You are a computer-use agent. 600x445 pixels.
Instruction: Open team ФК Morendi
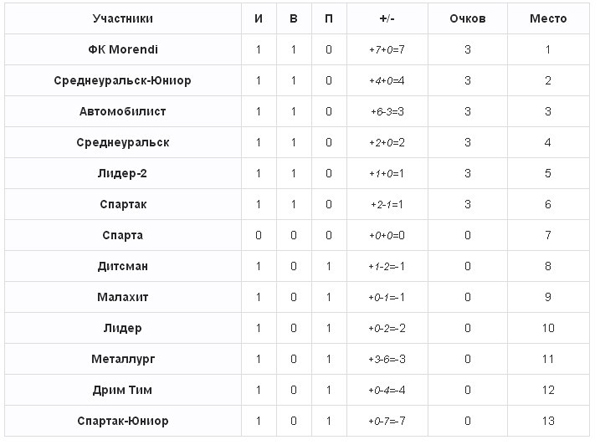point(122,49)
